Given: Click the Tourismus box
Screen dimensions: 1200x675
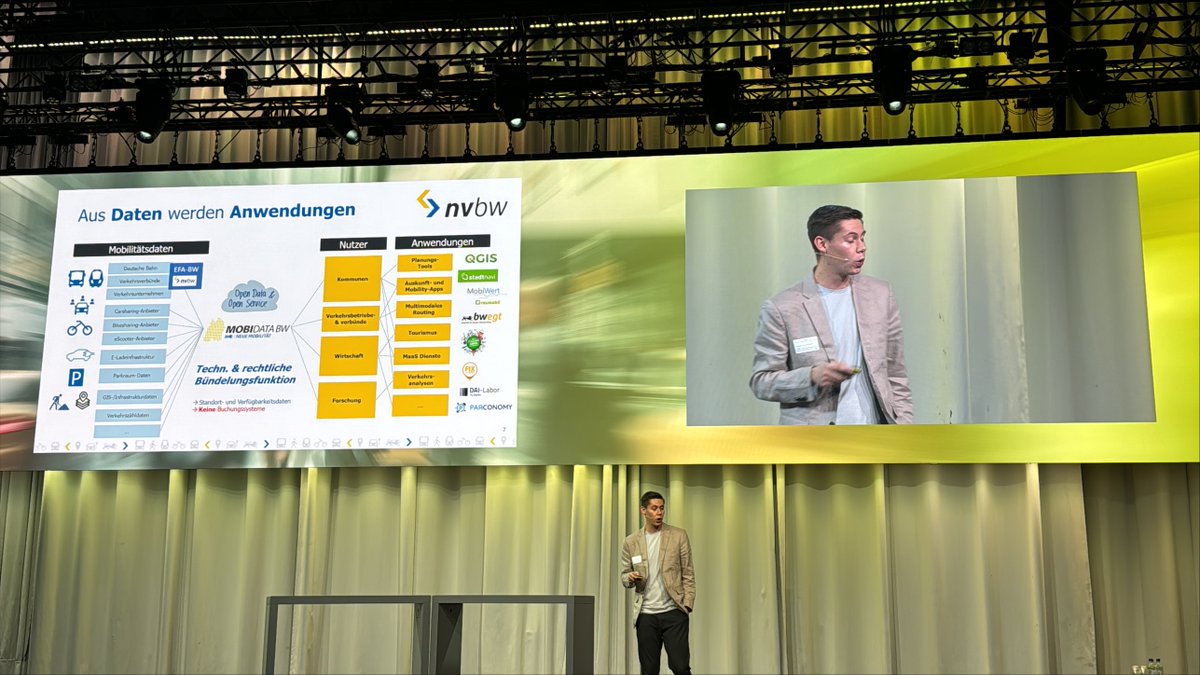Looking at the screenshot, I should (422, 333).
